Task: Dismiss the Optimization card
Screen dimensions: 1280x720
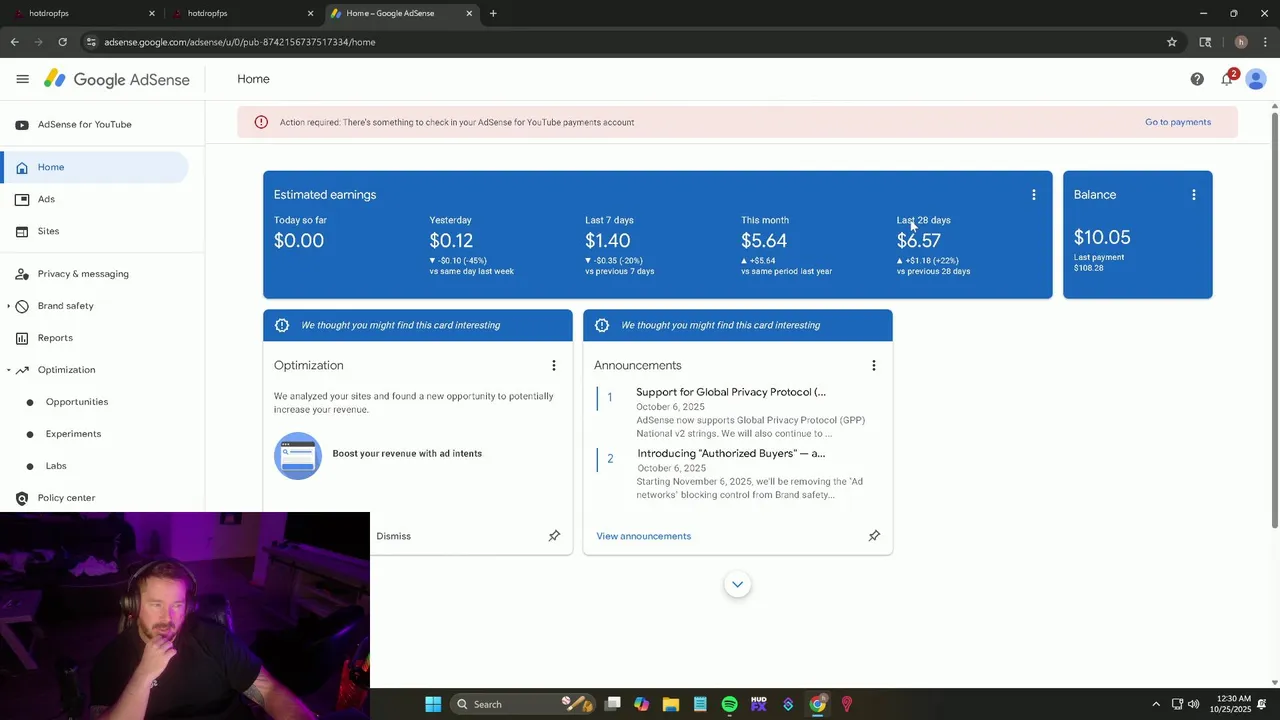Action: click(x=393, y=536)
